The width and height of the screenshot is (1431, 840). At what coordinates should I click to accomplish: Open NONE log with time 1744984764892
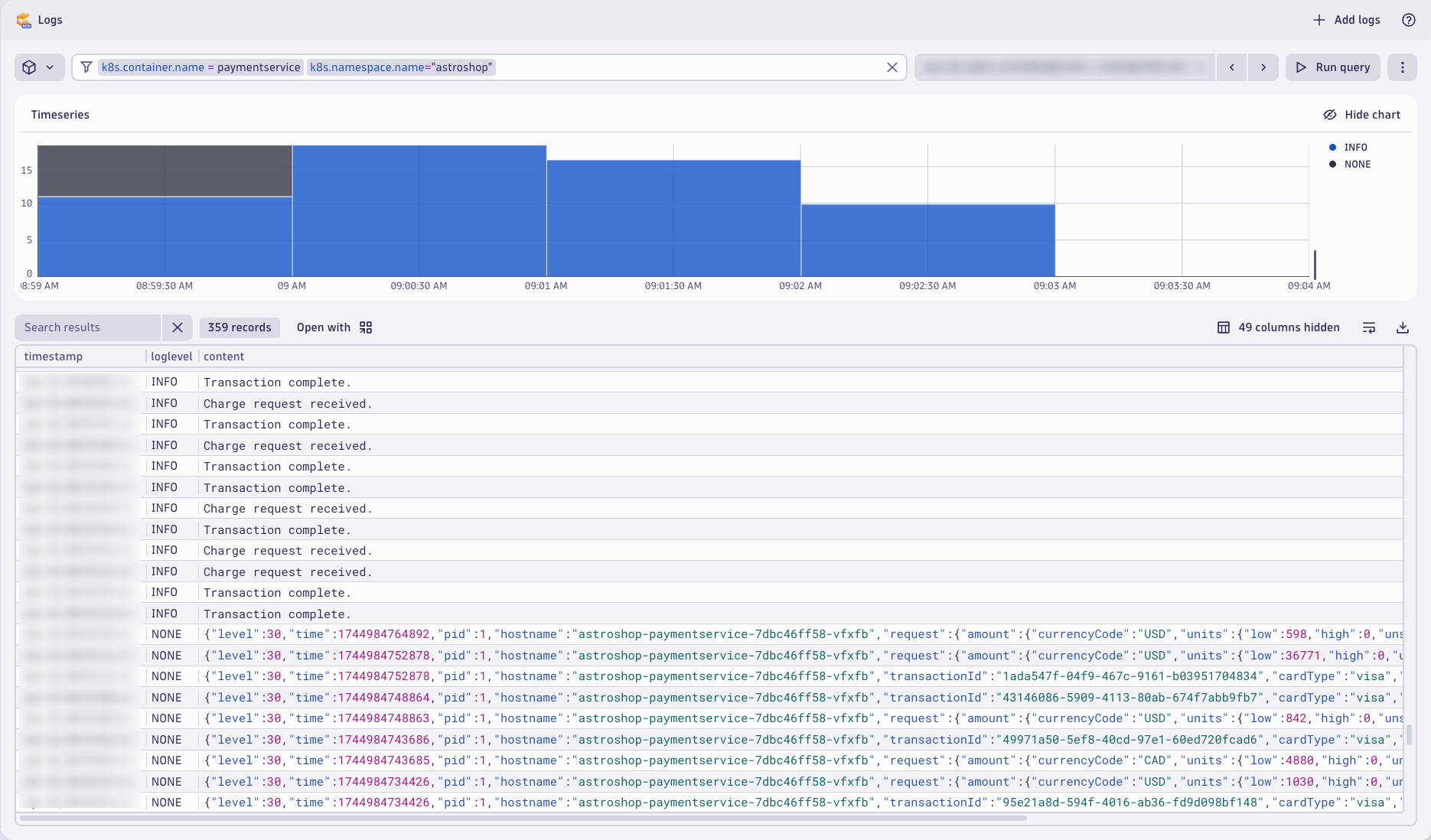tap(709, 634)
